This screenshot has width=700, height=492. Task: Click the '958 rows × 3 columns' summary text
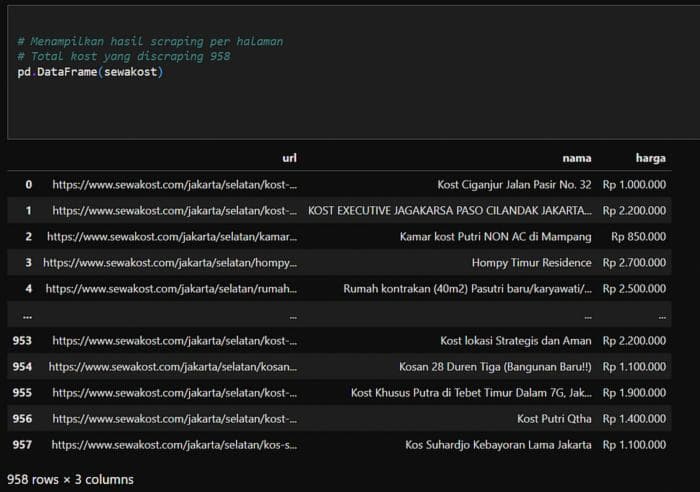point(70,479)
